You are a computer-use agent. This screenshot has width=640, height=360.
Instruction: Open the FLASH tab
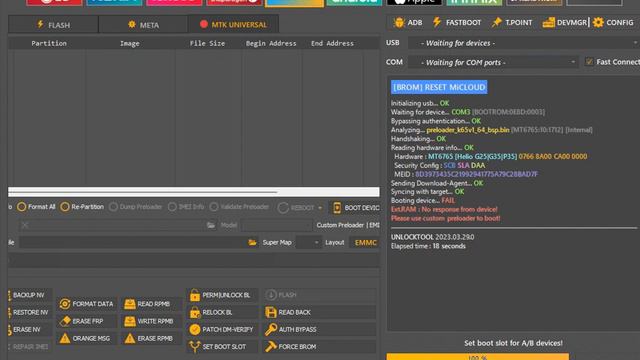tap(53, 25)
